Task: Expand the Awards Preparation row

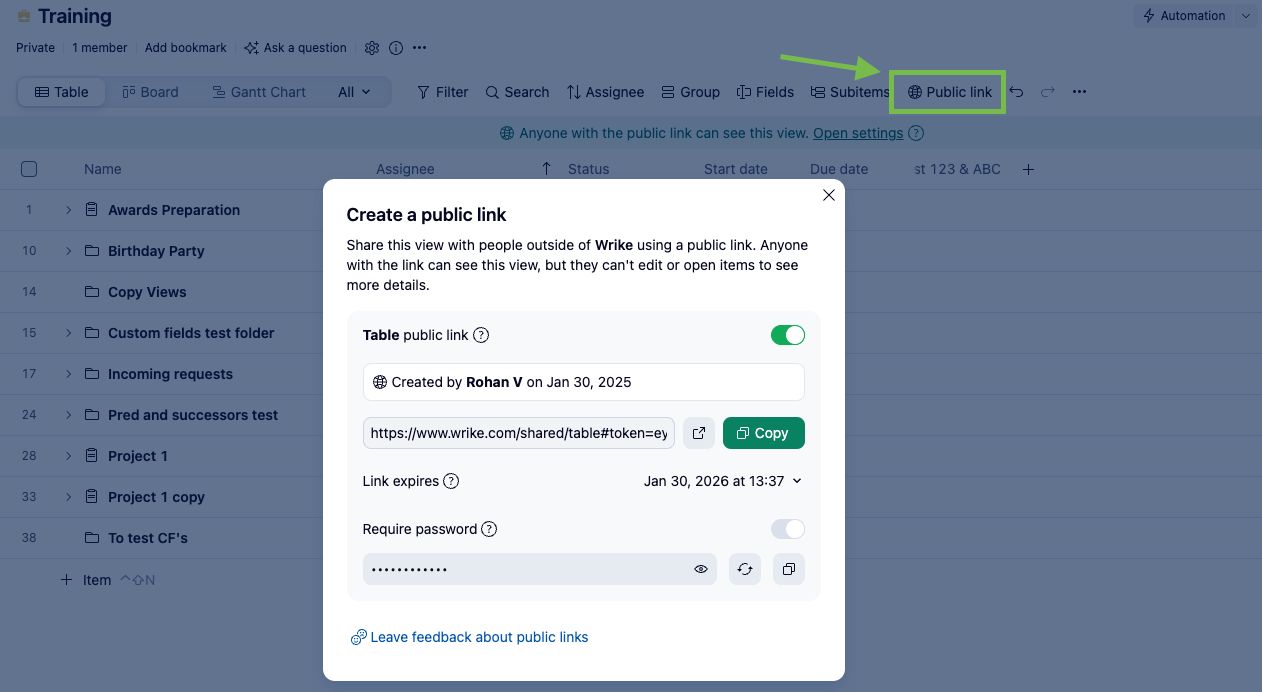Action: (69, 210)
